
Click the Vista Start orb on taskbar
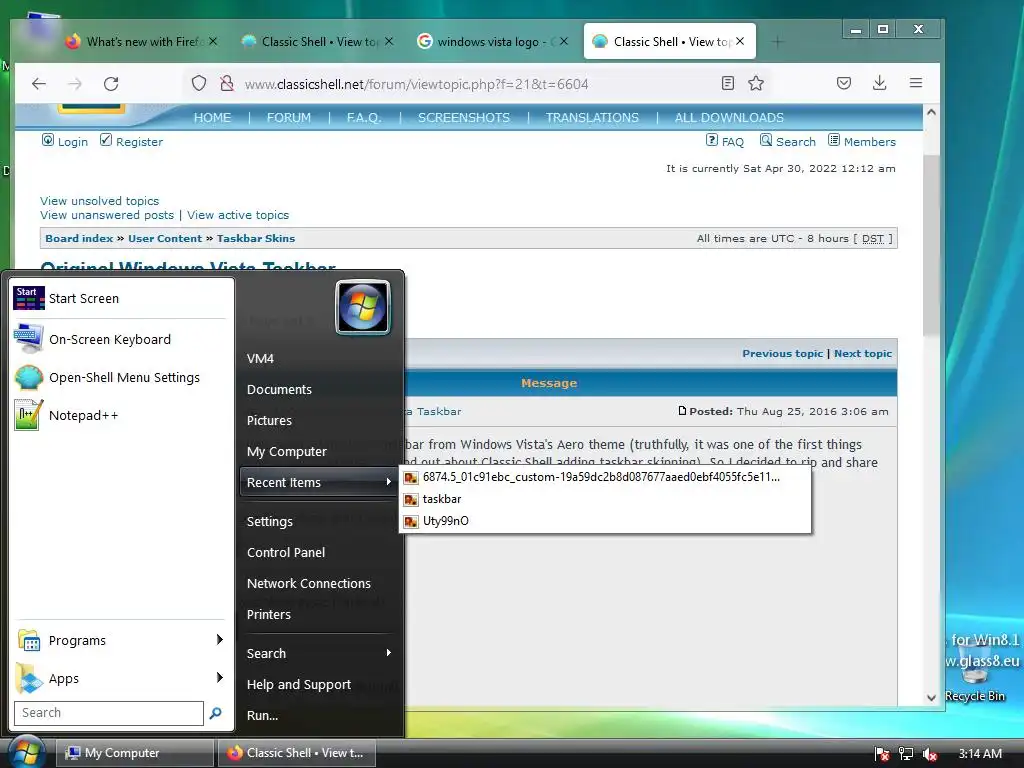(25, 752)
